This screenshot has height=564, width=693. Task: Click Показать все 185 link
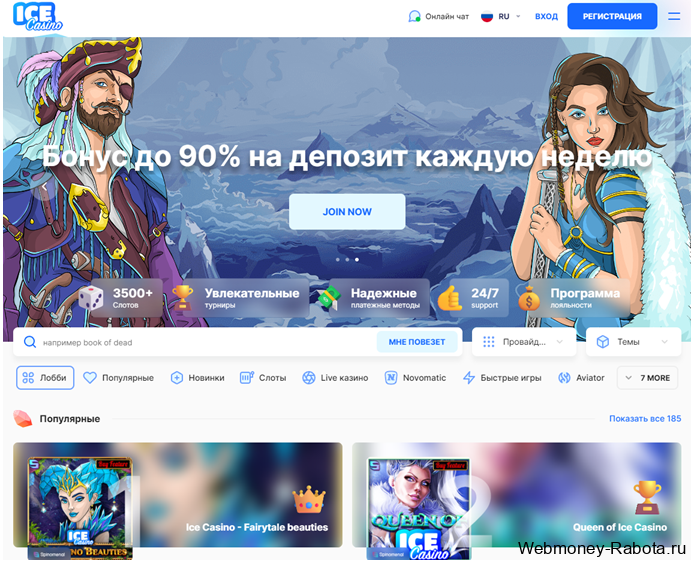645,419
